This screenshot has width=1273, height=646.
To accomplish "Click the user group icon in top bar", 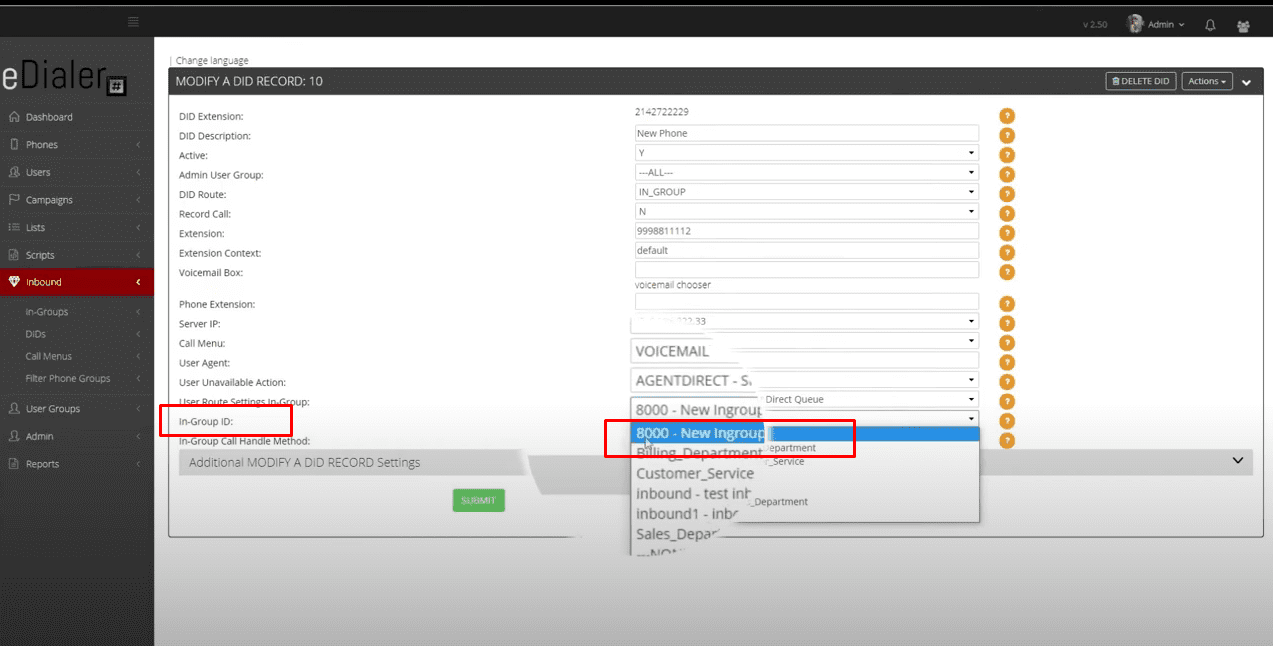I will pyautogui.click(x=1243, y=25).
